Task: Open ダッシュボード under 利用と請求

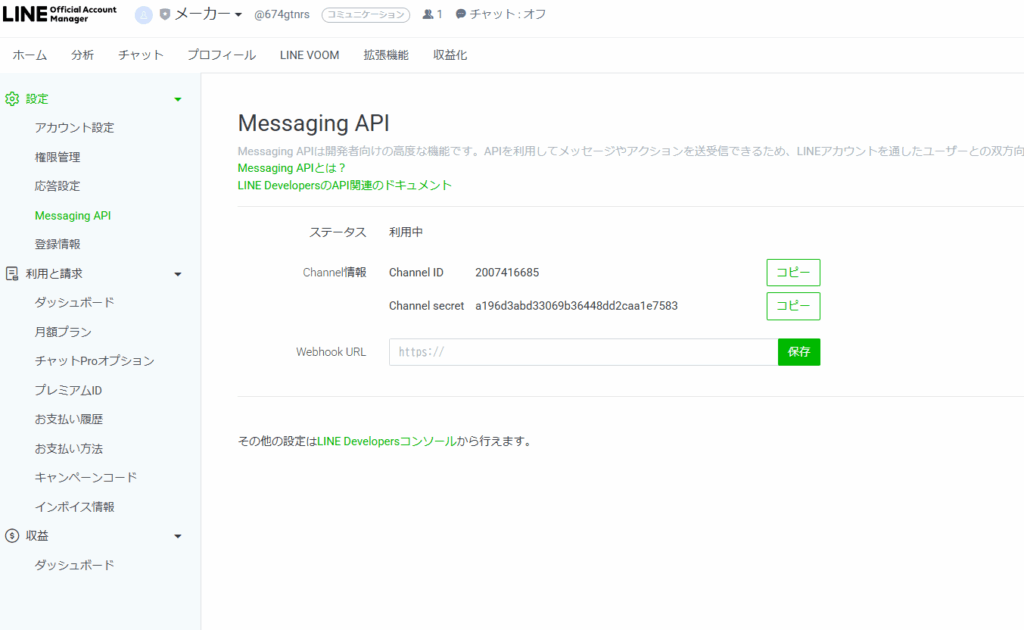Action: click(74, 302)
